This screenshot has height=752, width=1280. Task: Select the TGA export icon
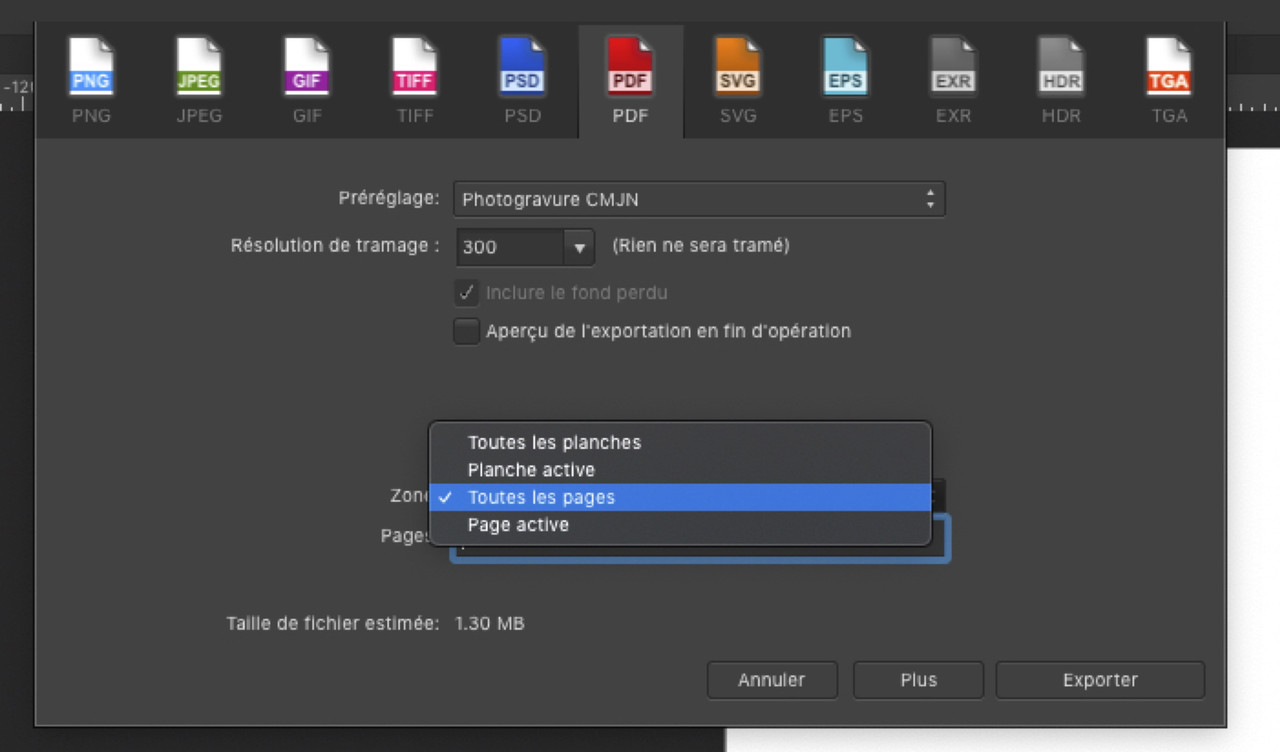1168,67
